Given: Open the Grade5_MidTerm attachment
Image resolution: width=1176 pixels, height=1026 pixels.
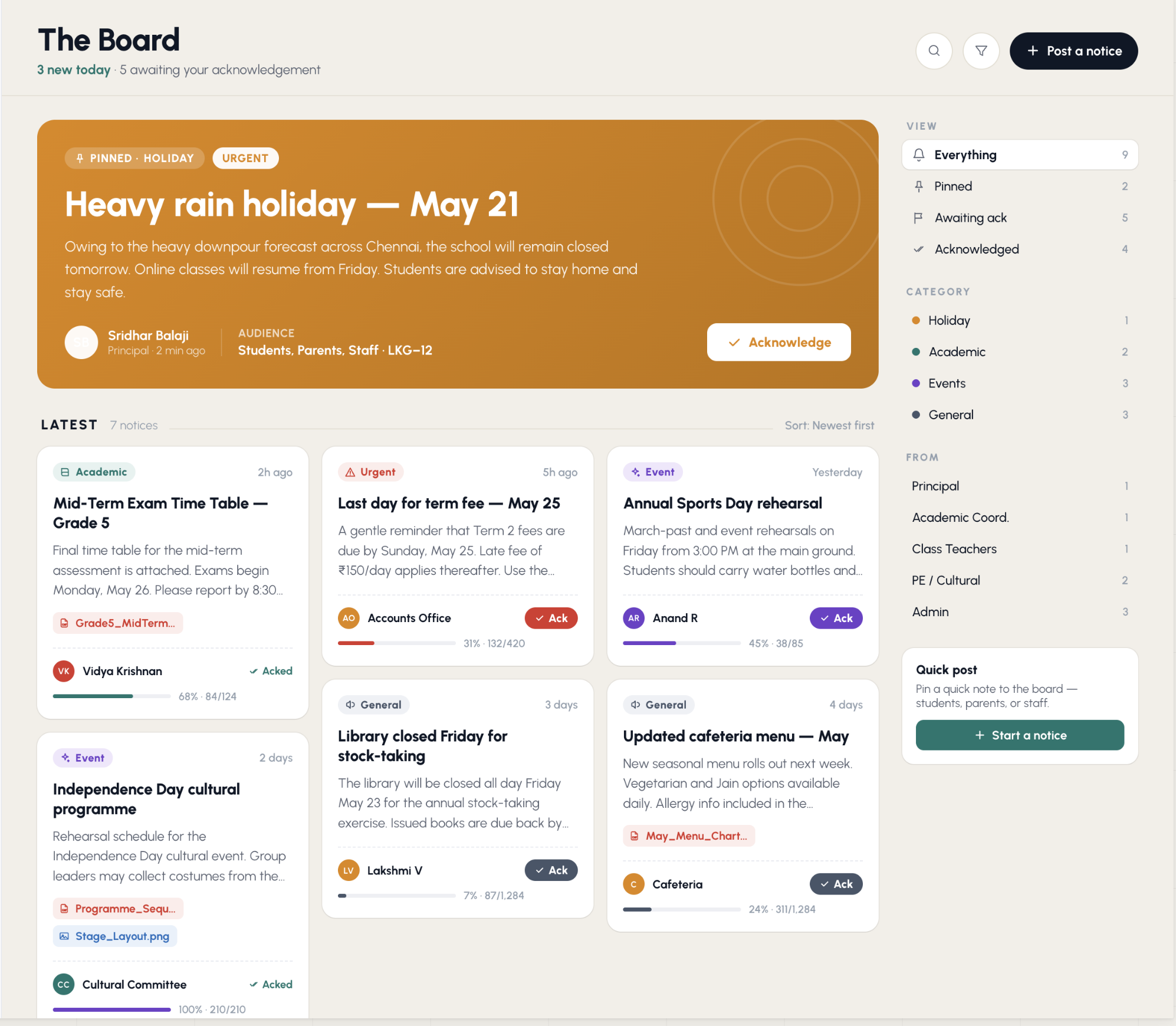Looking at the screenshot, I should pyautogui.click(x=118, y=623).
